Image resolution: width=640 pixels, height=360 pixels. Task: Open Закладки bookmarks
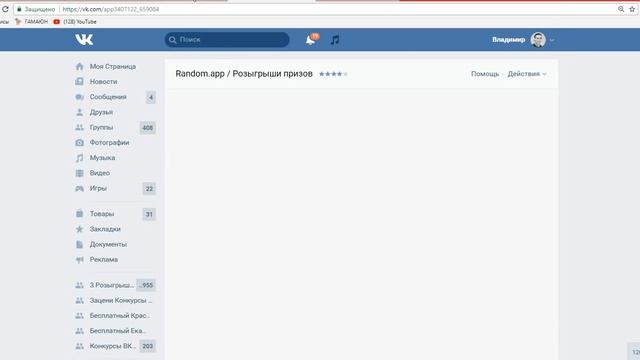(105, 229)
